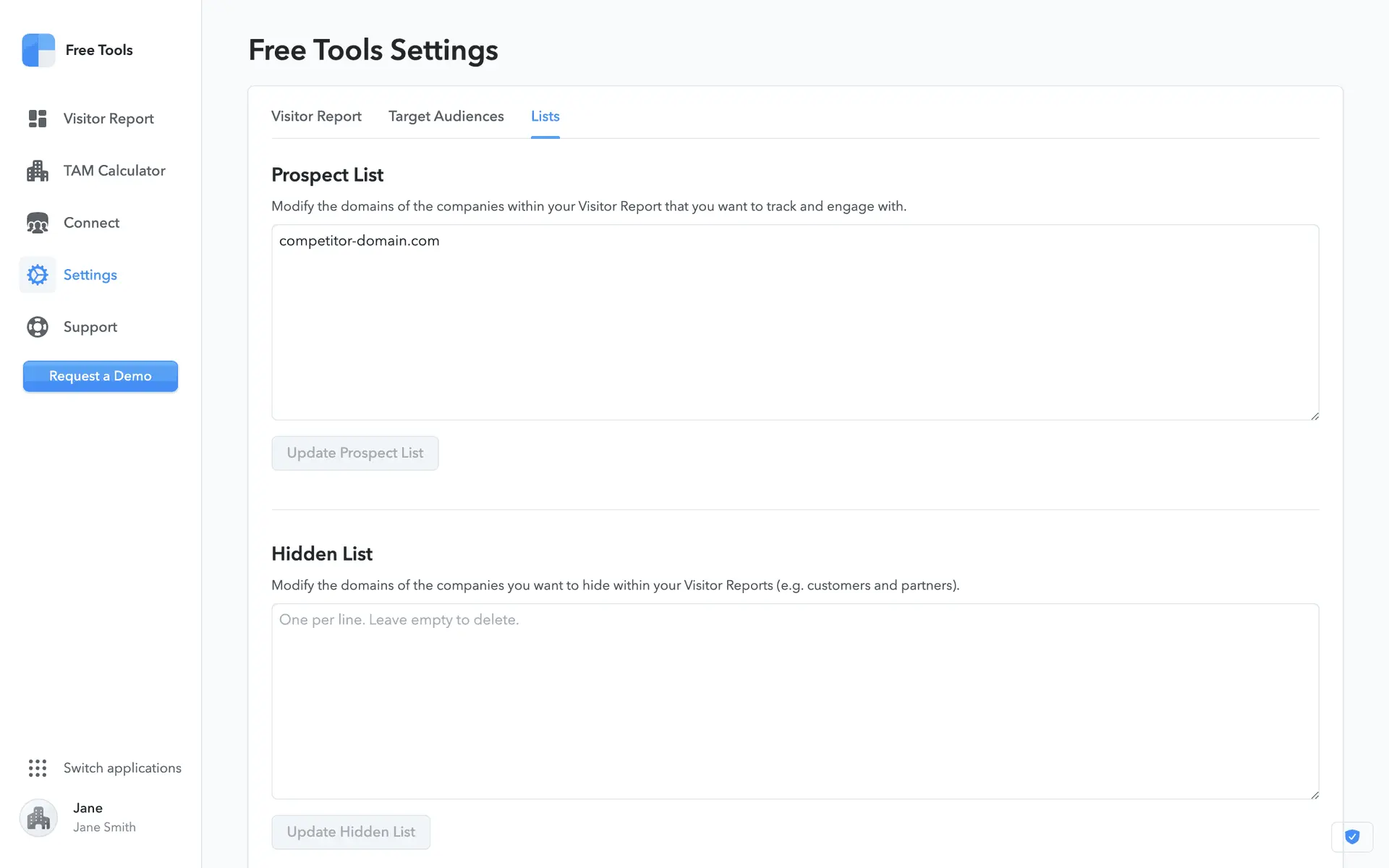Click the Hidden List textarea resize handle

1314,795
